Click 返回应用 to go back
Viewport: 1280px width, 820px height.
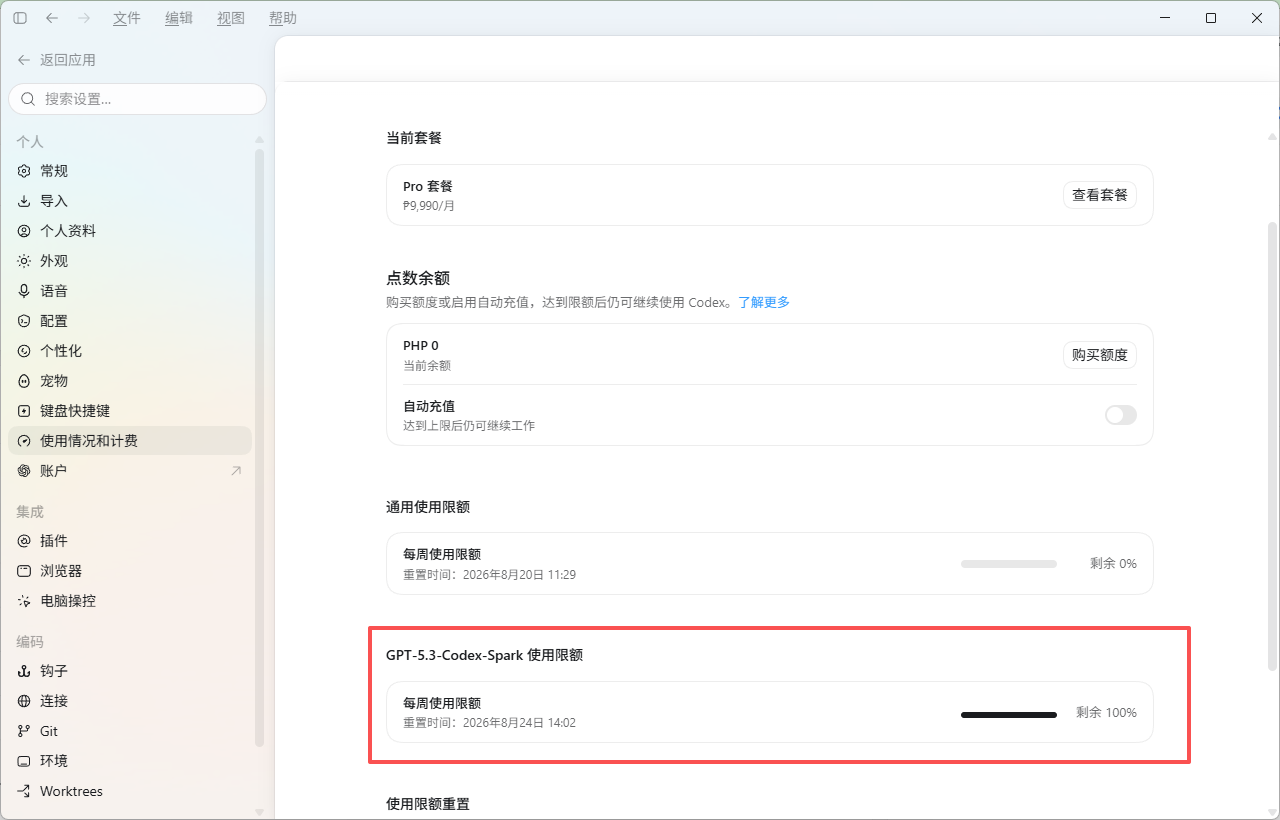pyautogui.click(x=57, y=60)
